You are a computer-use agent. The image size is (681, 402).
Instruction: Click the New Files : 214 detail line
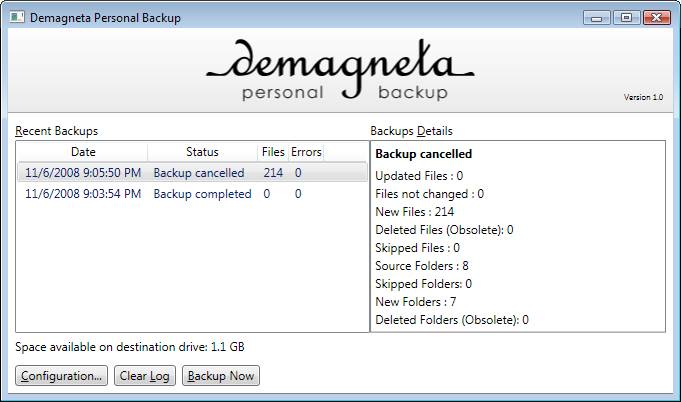(415, 212)
